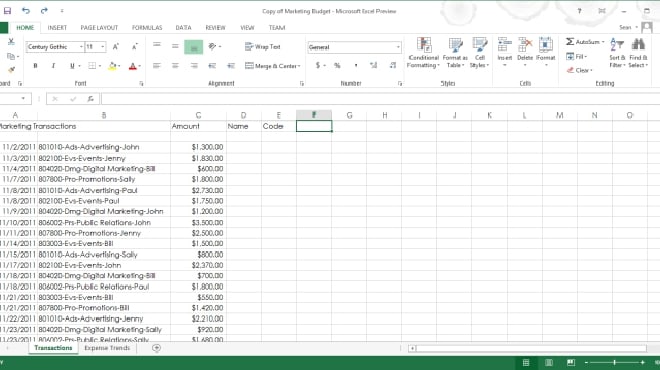The image size is (660, 370).
Task: Apply the yellow Fill Color swatch
Action: coord(112,66)
